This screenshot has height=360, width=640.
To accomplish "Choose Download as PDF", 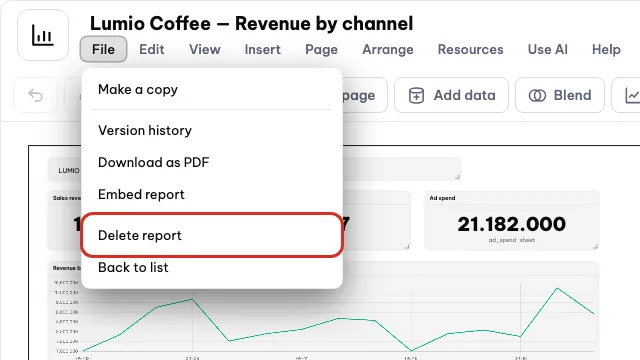I will (x=212, y=162).
